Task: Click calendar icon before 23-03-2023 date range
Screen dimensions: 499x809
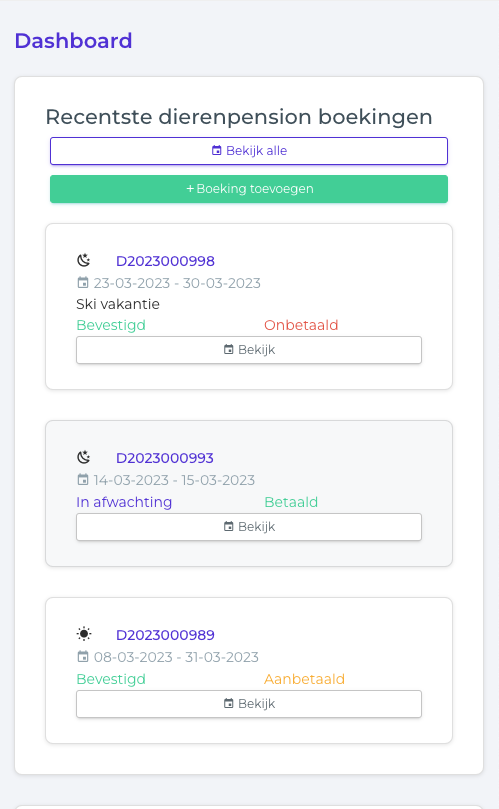Action: pos(83,282)
